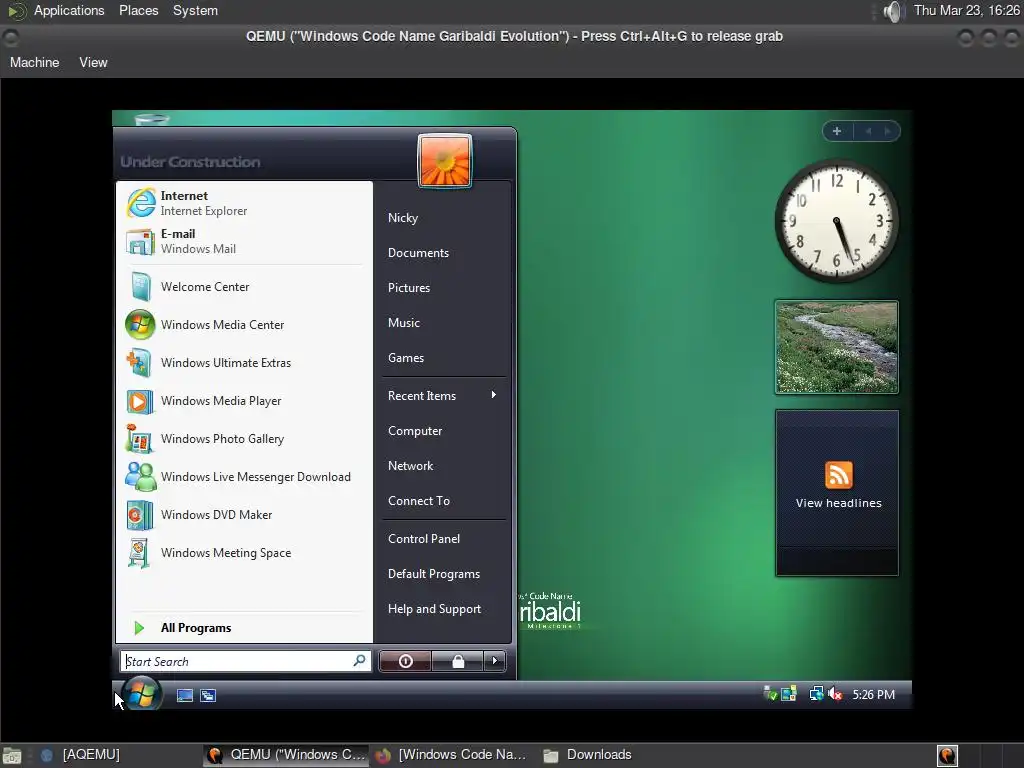This screenshot has height=768, width=1024.
Task: Open Games from Start menu
Action: (x=406, y=358)
